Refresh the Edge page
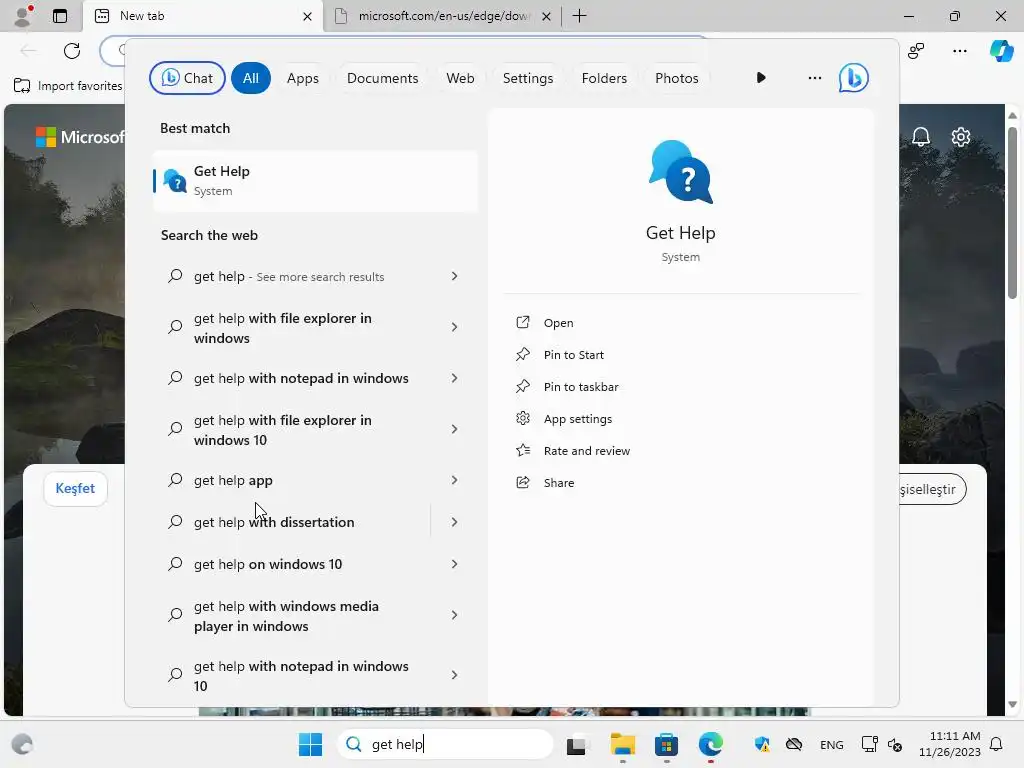This screenshot has height=768, width=1024. [72, 50]
